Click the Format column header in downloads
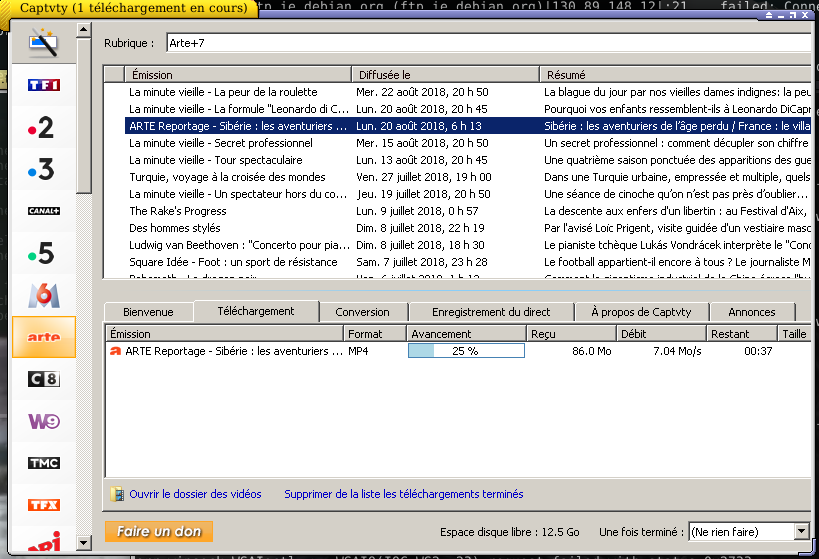 (x=375, y=334)
